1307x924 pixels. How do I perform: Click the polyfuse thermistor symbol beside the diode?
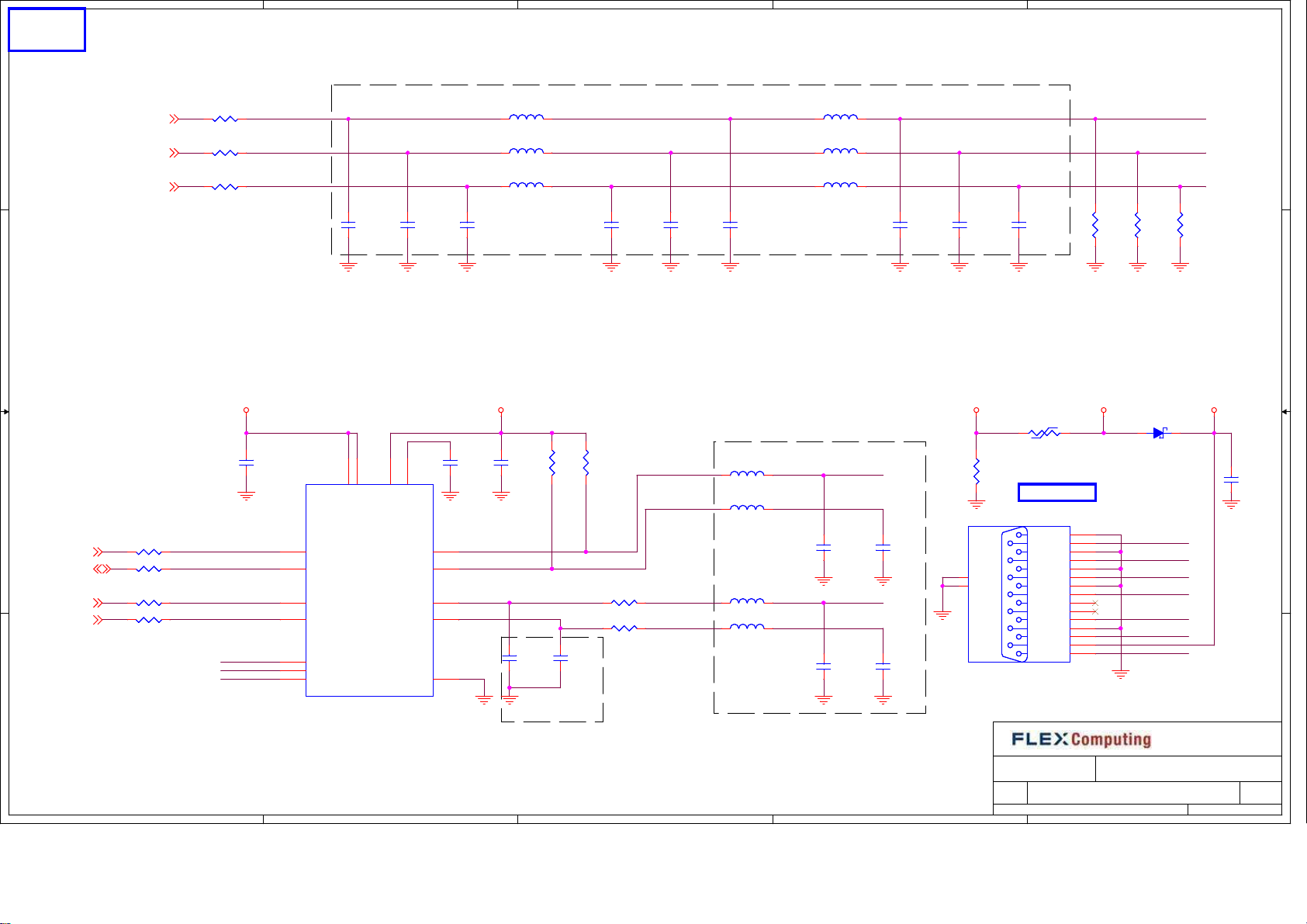(x=1044, y=433)
